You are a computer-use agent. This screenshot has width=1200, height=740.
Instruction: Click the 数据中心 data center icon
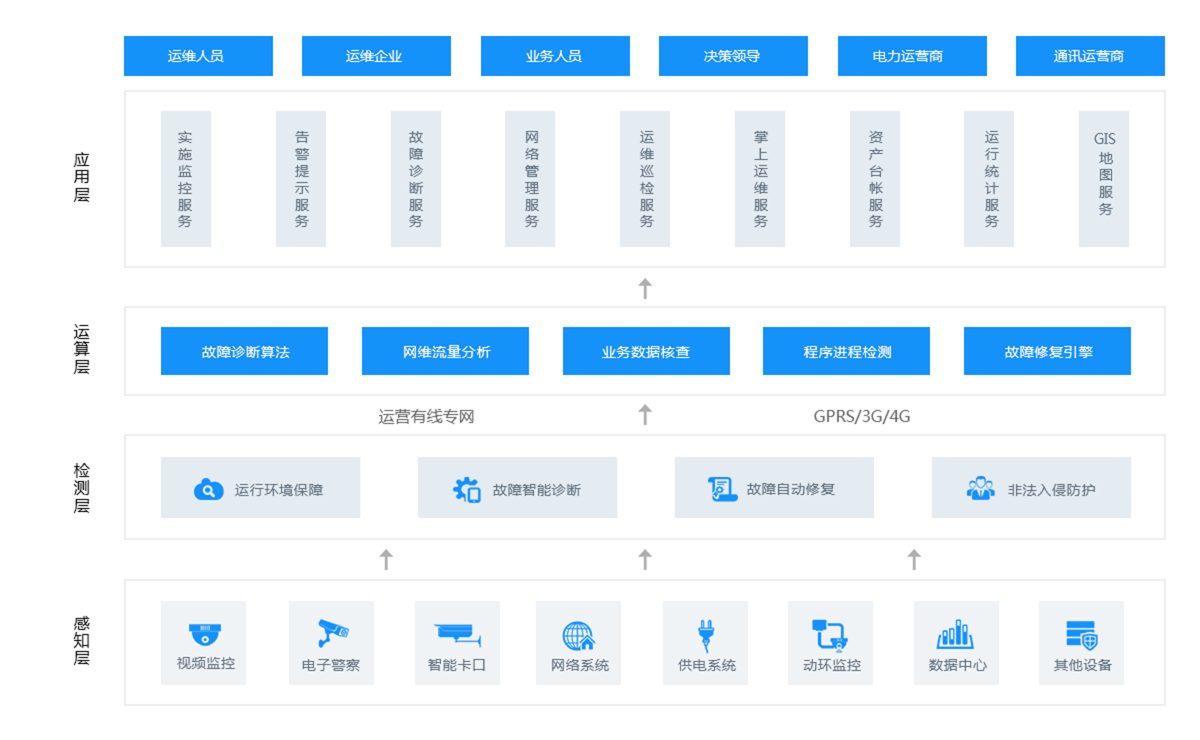pyautogui.click(x=955, y=631)
